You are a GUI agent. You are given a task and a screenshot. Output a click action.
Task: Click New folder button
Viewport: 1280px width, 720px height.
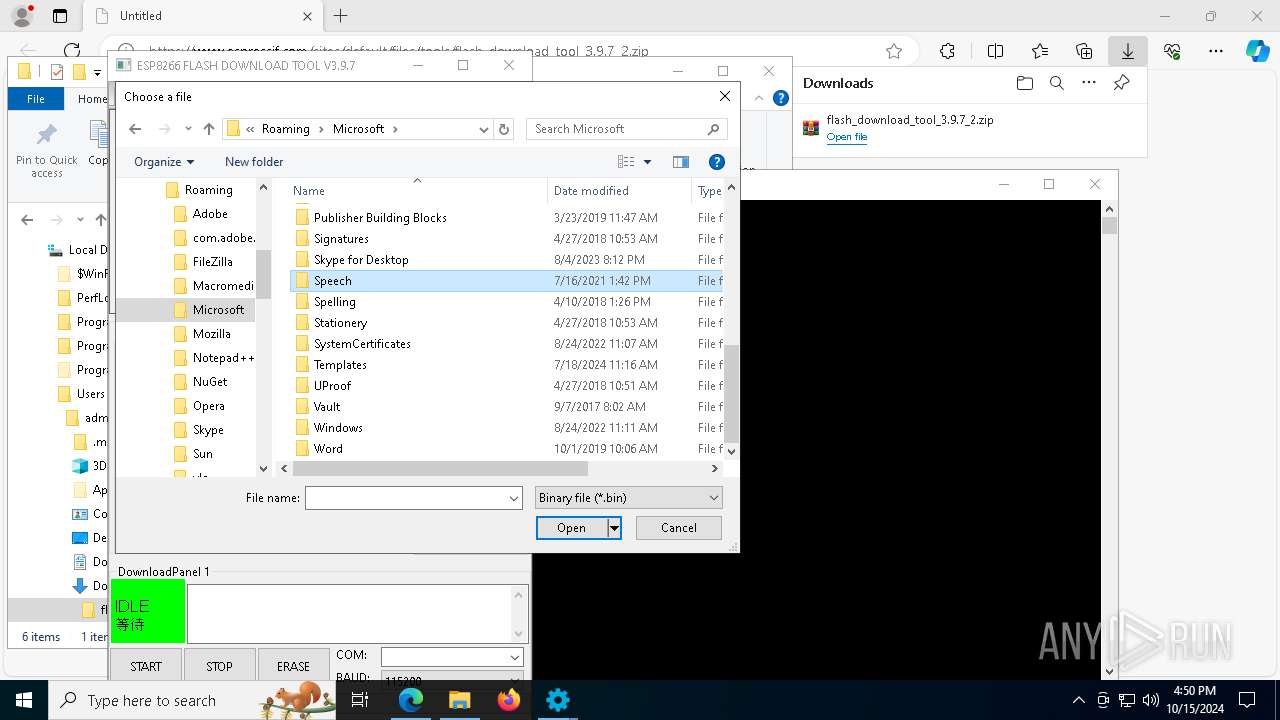coord(254,162)
